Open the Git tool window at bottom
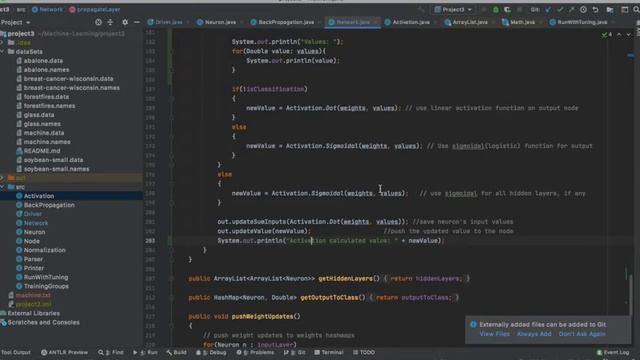 [x=295, y=352]
